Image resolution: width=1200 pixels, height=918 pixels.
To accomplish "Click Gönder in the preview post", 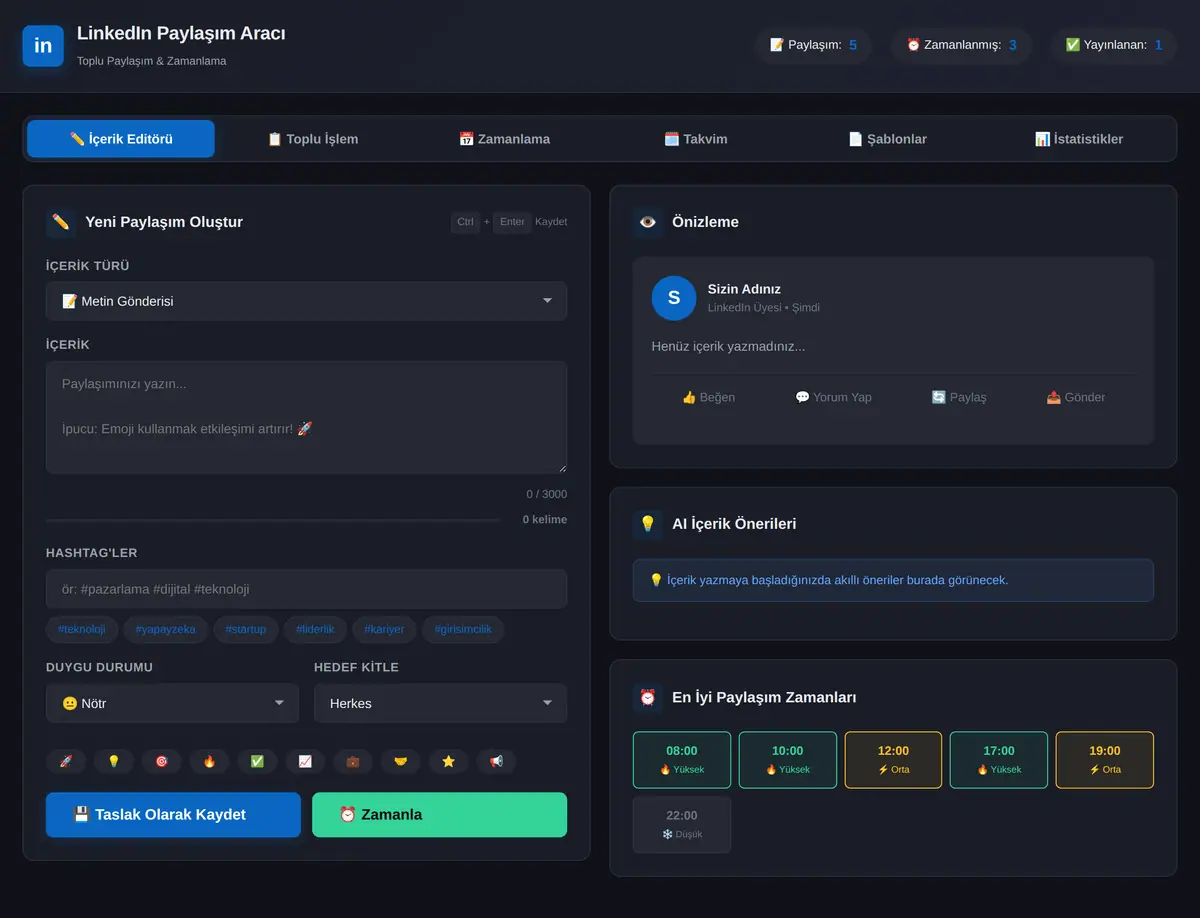I will point(1076,397).
